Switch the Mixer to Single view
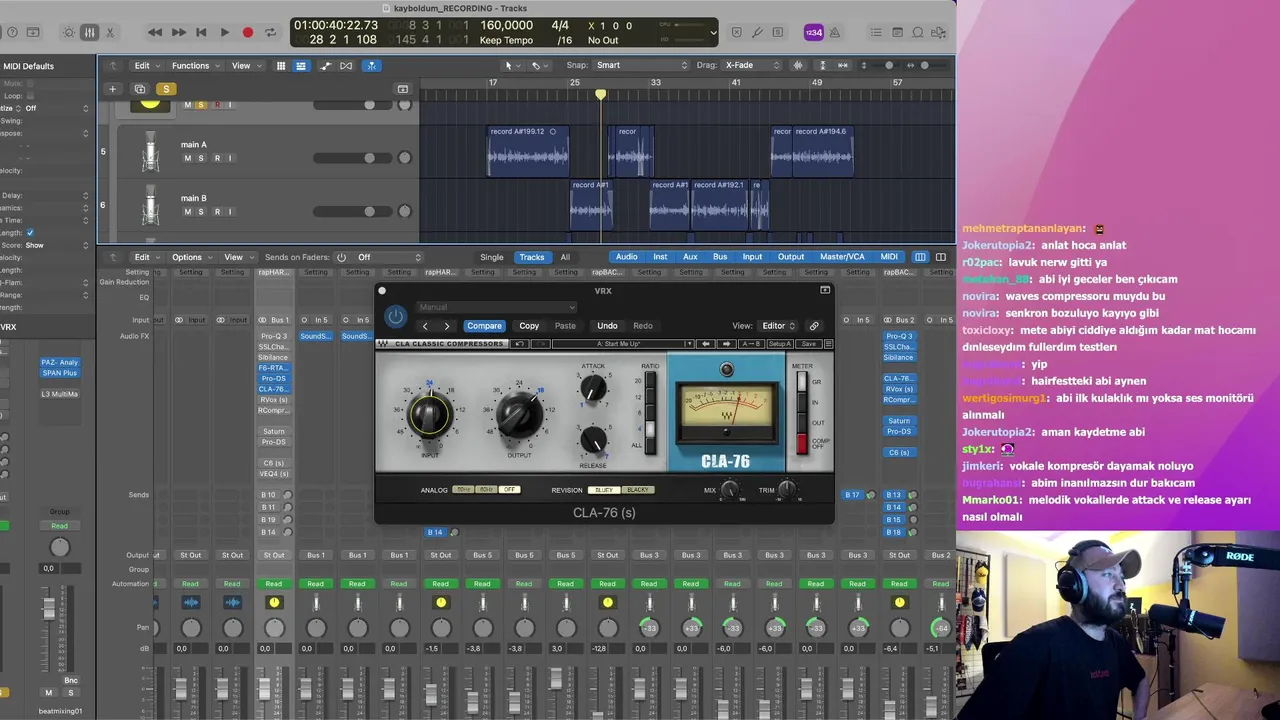 point(491,257)
